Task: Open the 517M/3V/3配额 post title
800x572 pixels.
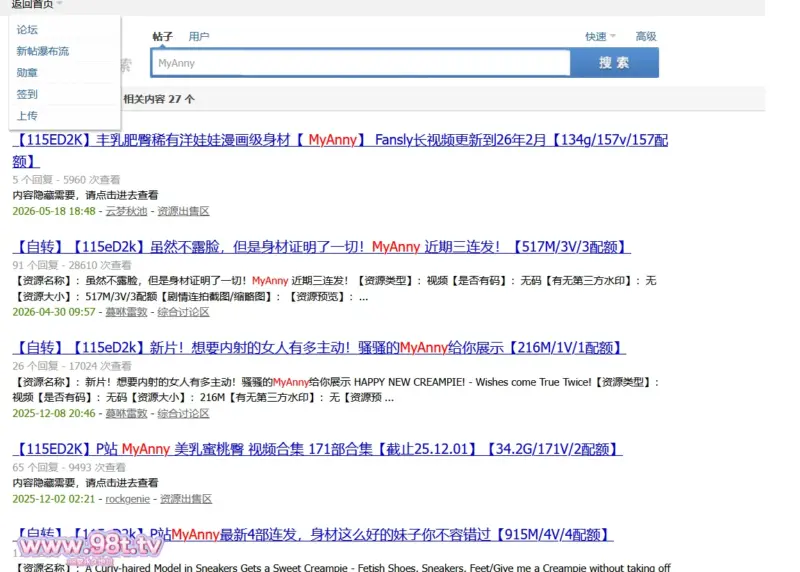Action: (321, 247)
